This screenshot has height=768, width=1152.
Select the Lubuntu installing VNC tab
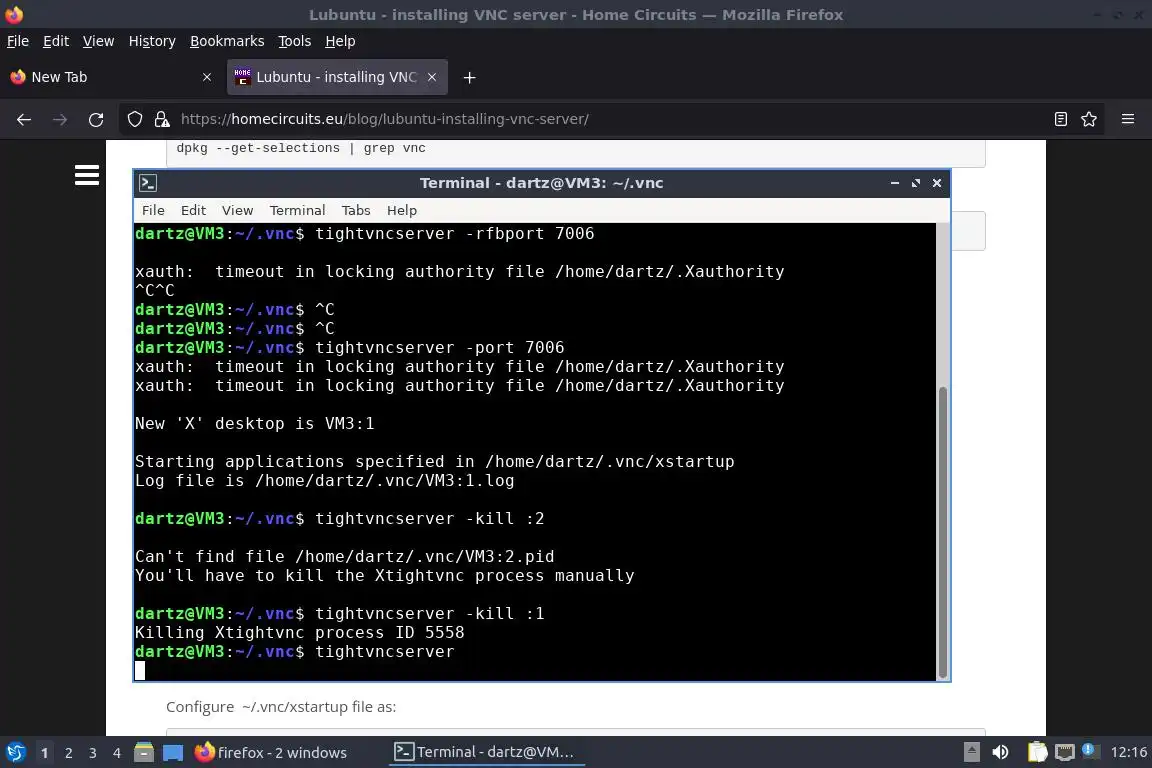tap(337, 77)
